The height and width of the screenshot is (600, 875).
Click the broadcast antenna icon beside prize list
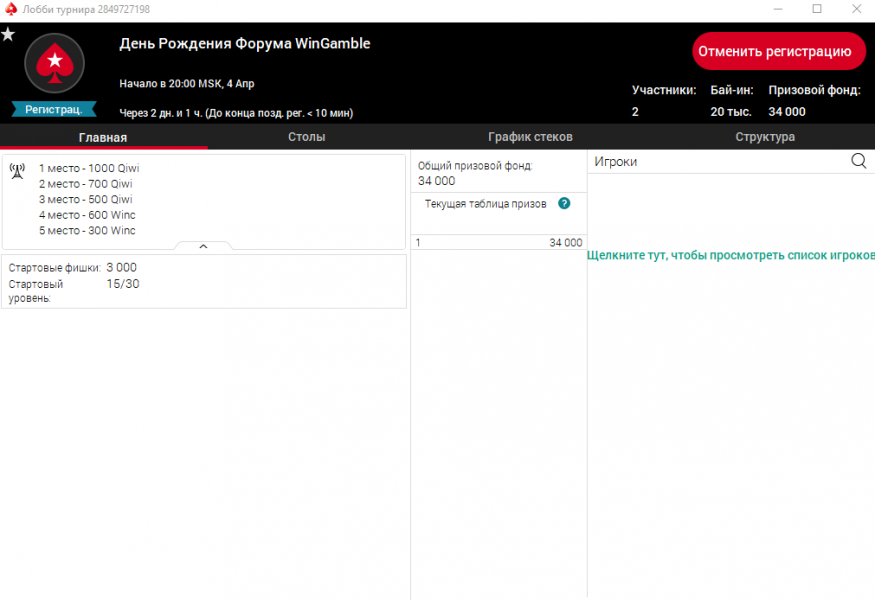[17, 170]
